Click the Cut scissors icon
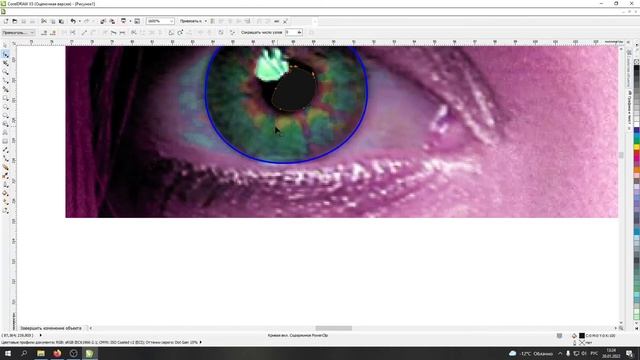 [x=44, y=21]
